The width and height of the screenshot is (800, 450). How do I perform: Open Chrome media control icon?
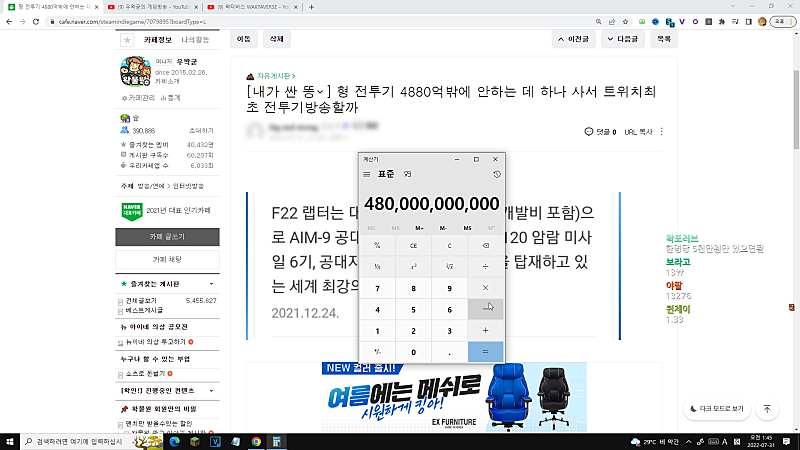(735, 22)
